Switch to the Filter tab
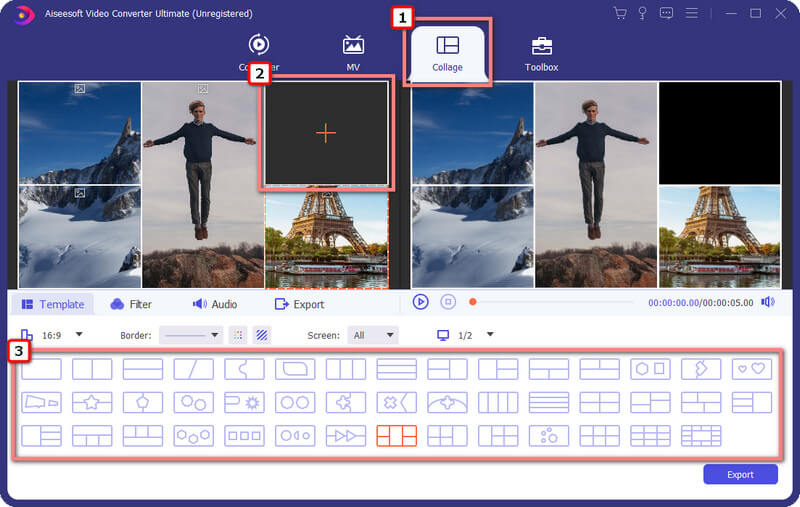Viewport: 800px width, 507px height. 131,305
